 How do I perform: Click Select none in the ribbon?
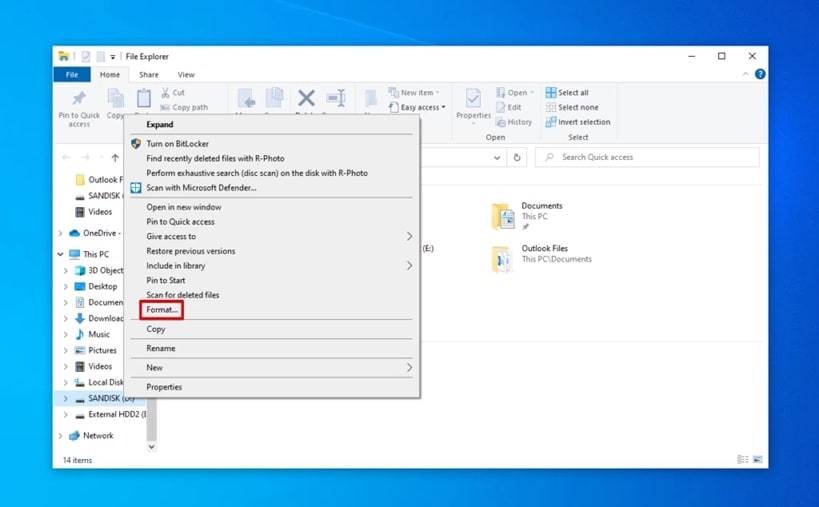(x=572, y=107)
